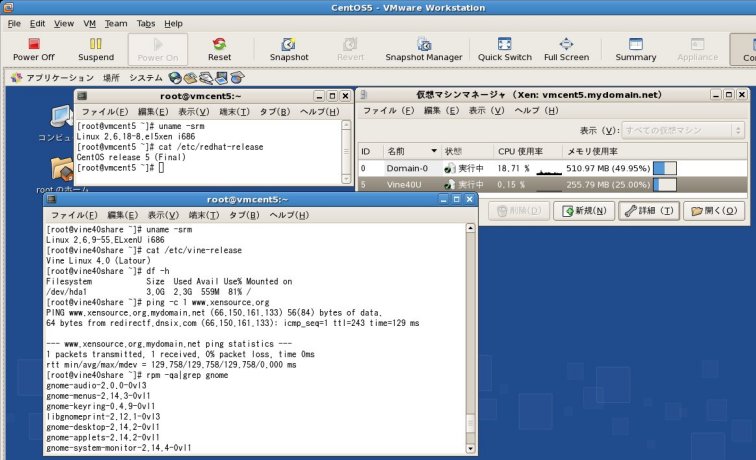Viewport: 756px width, 460px height.
Task: Open ファイル menu in lower terminal window
Action: [74, 215]
